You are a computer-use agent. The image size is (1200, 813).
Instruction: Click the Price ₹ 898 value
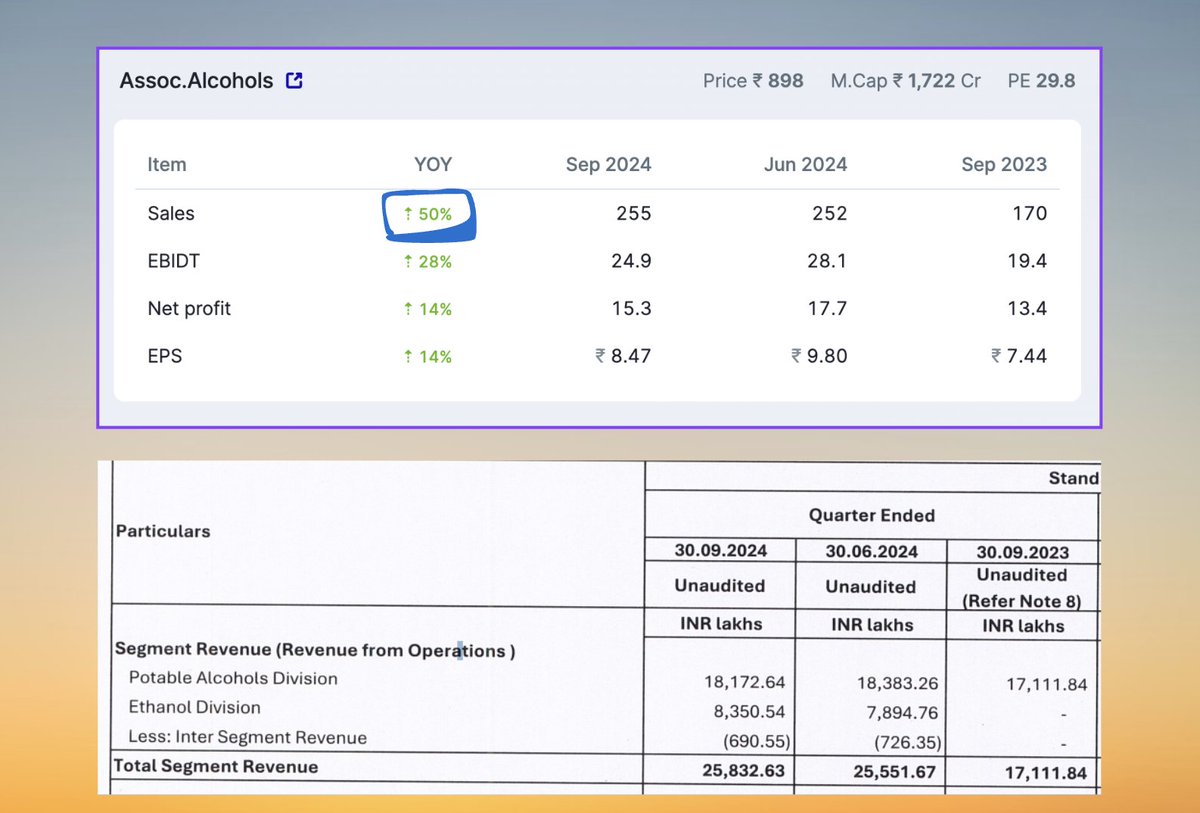pos(753,81)
